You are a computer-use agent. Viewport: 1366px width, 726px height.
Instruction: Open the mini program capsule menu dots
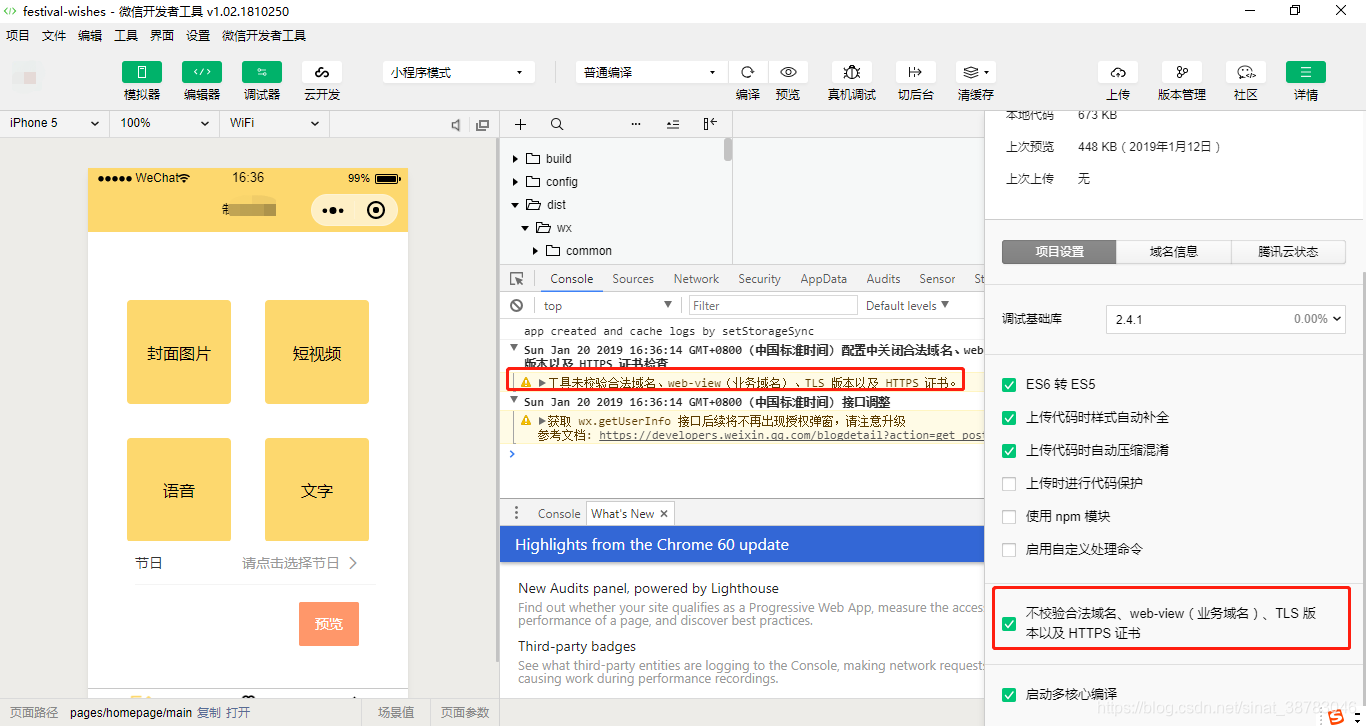(x=333, y=210)
